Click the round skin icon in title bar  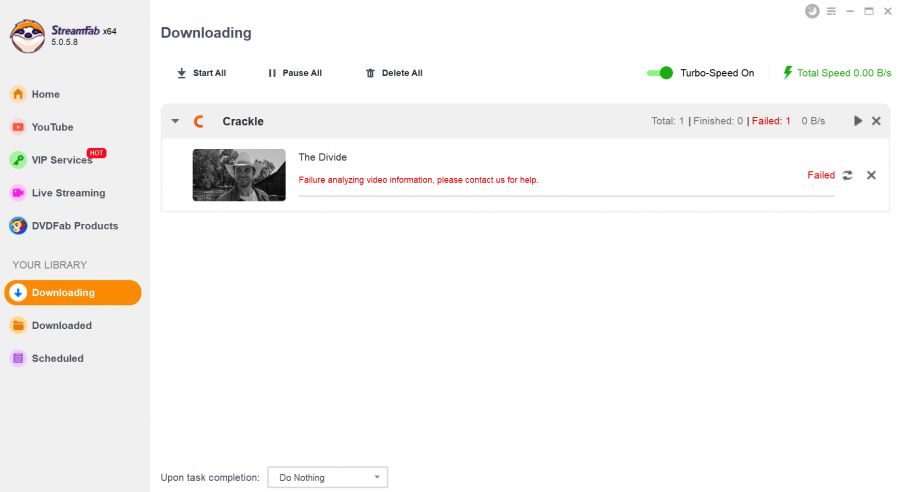tap(812, 11)
